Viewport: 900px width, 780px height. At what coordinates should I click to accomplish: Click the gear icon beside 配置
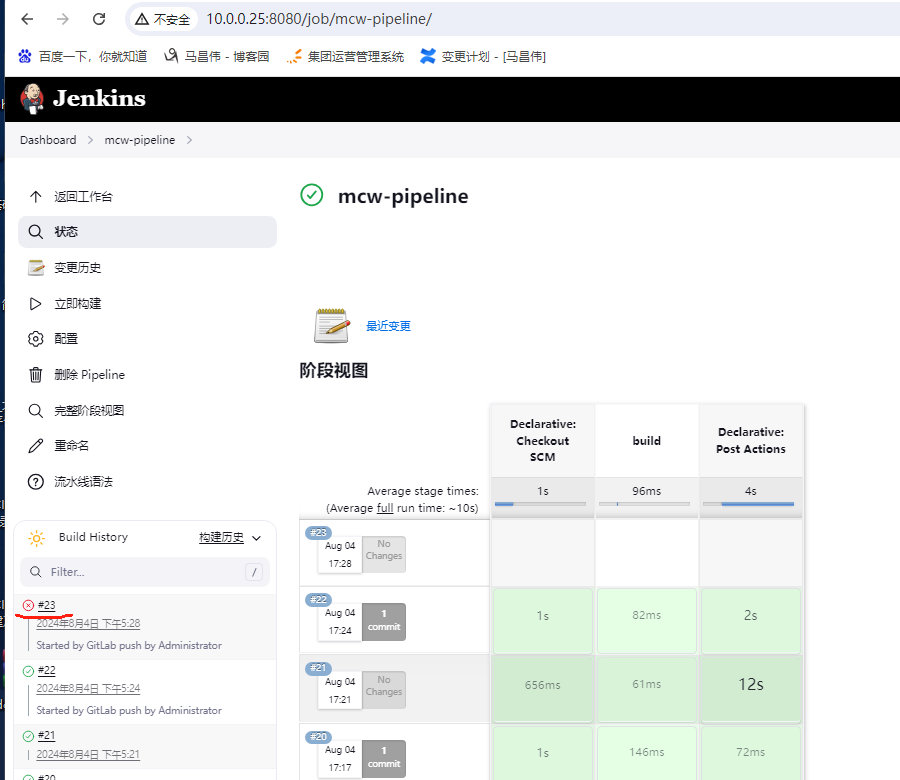coord(36,339)
